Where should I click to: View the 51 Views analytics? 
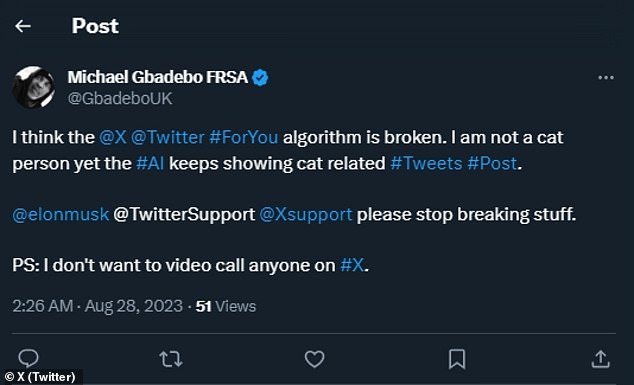tap(226, 307)
